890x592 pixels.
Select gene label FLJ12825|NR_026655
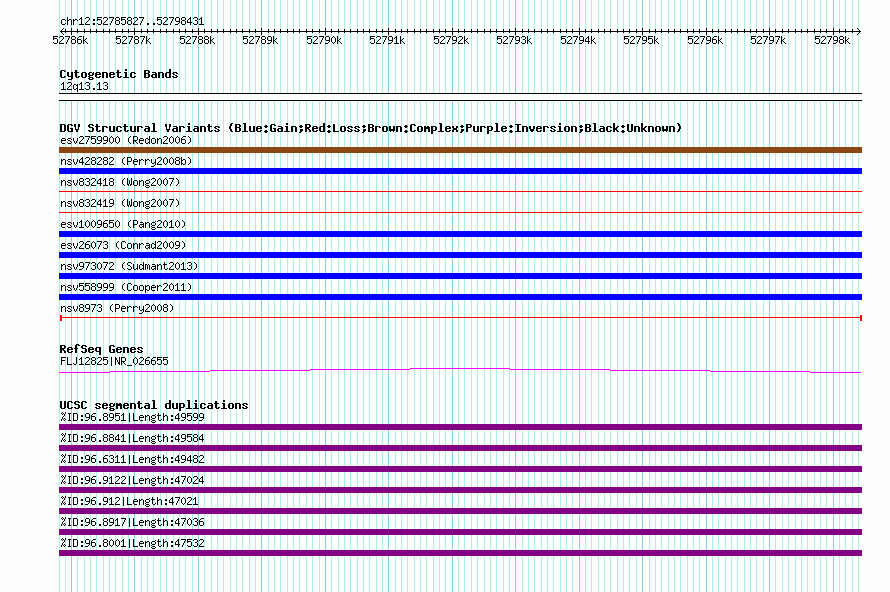click(x=114, y=362)
